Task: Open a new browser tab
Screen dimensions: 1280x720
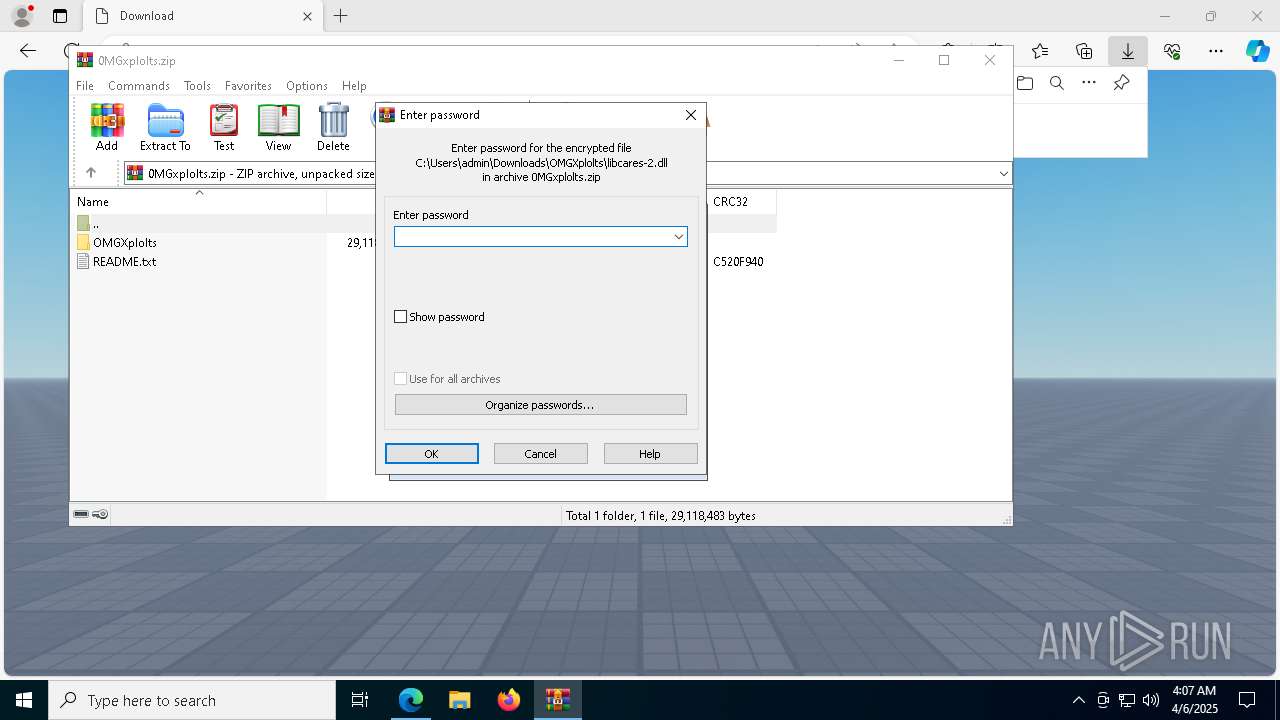Action: 341,16
